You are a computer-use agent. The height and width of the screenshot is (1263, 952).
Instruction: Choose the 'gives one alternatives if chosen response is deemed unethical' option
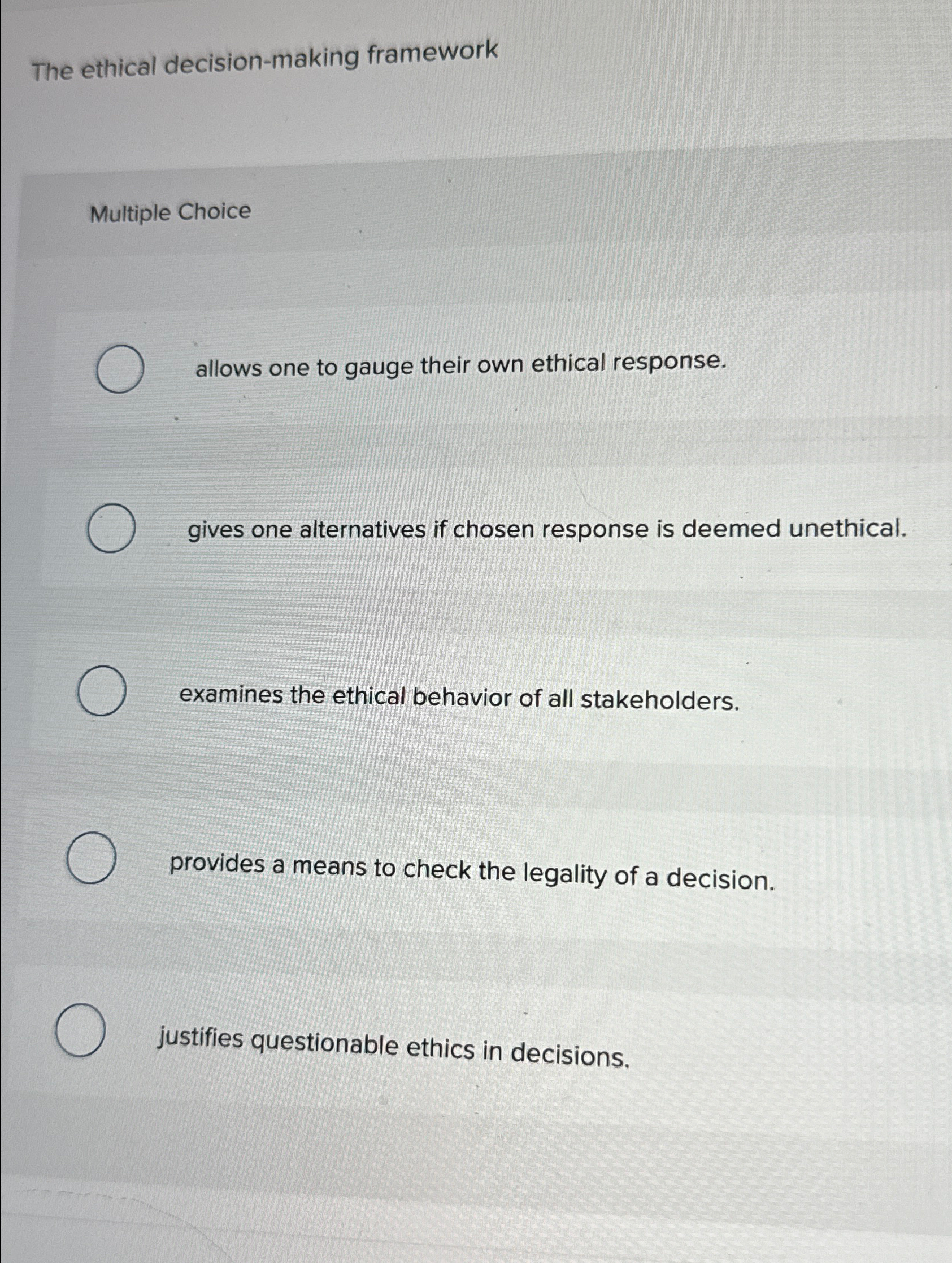pos(112,530)
